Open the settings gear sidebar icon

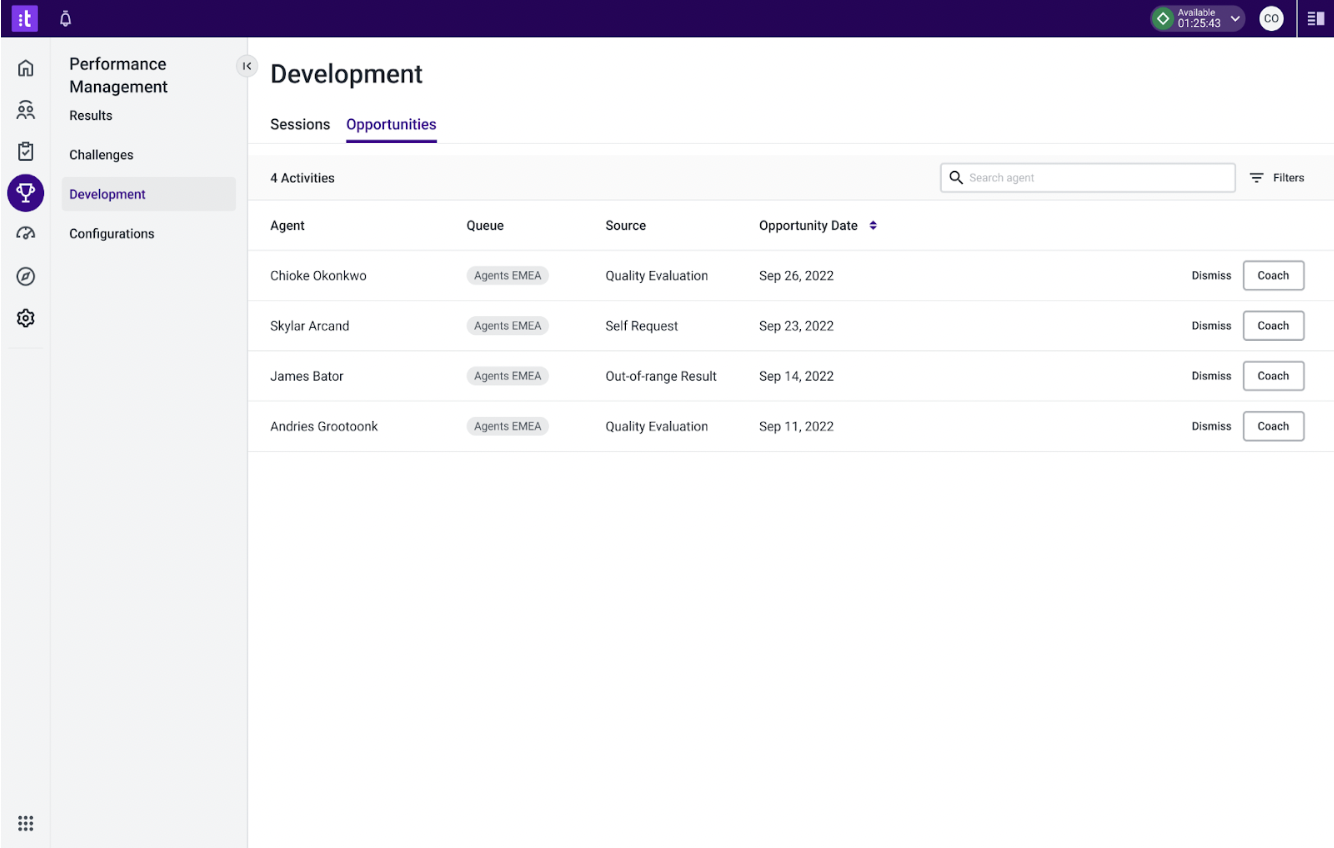[26, 318]
